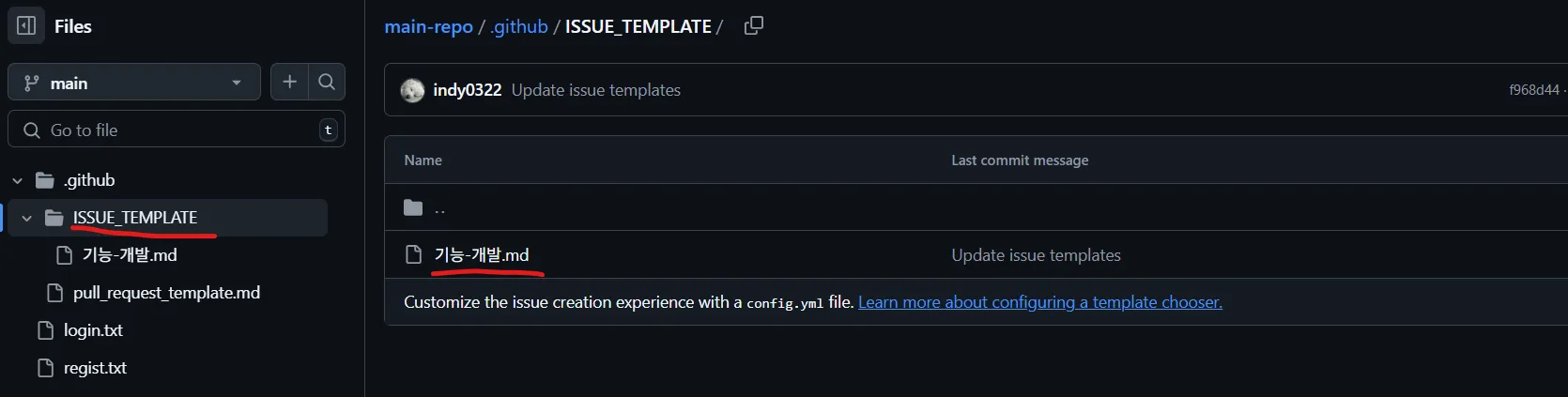Go to main-repo breadcrumb link
Image resolution: width=1568 pixels, height=397 pixels.
pos(428,26)
